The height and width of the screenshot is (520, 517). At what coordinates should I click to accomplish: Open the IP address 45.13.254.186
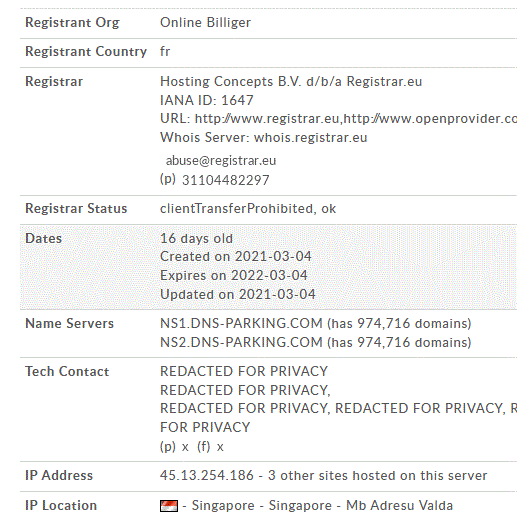tap(207, 475)
